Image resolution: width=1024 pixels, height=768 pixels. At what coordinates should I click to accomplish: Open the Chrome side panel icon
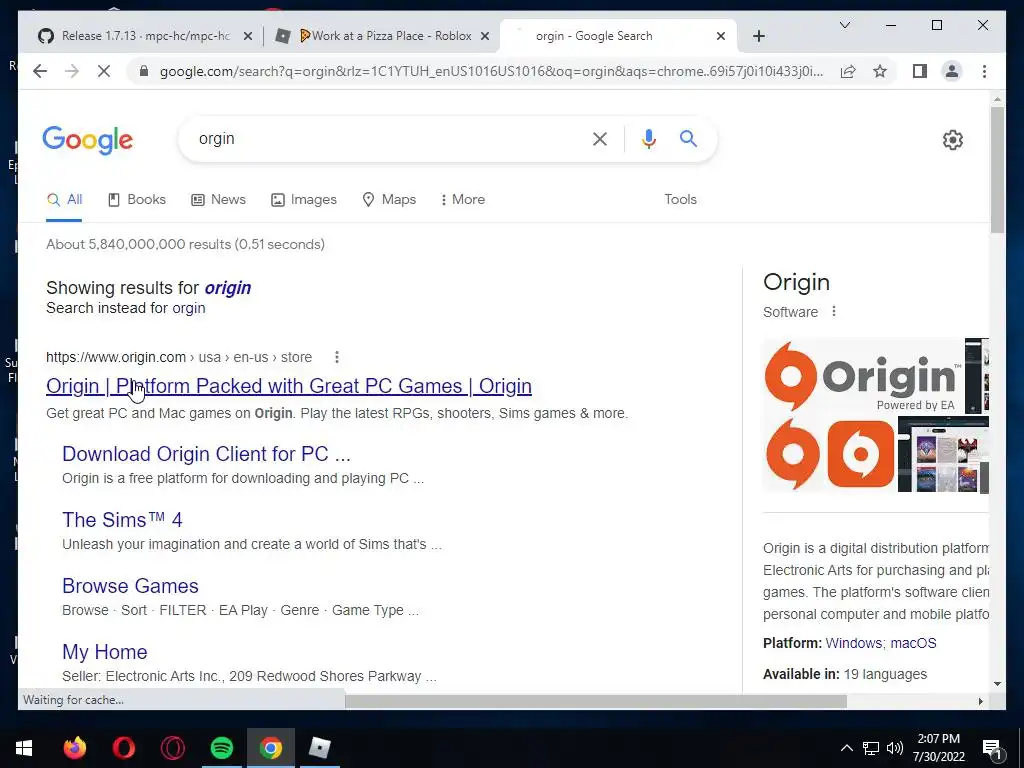pos(920,71)
